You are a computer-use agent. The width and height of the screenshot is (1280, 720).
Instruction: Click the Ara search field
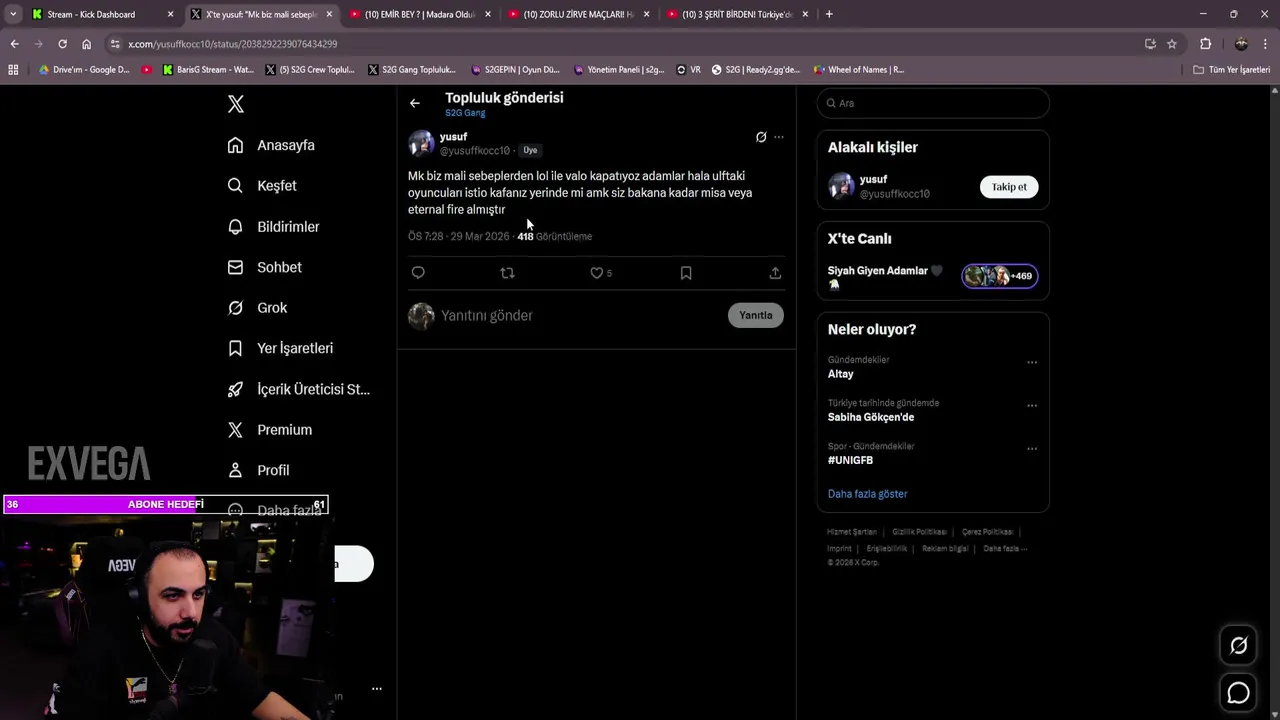933,103
